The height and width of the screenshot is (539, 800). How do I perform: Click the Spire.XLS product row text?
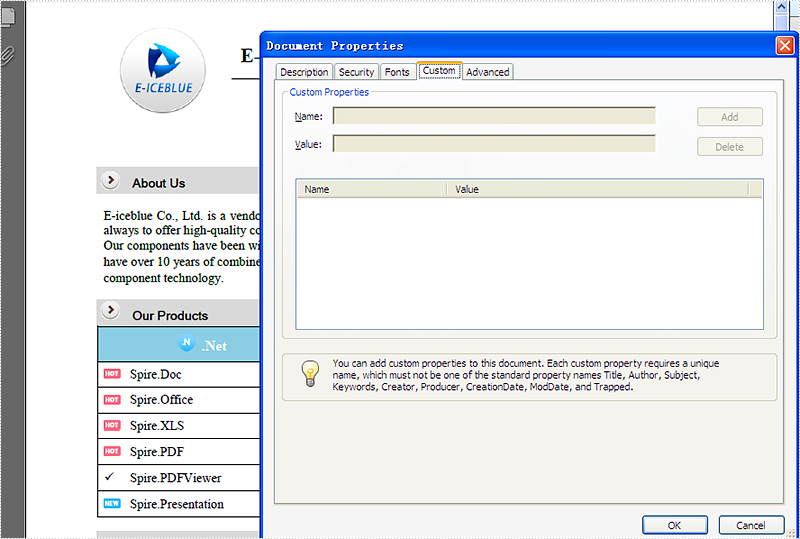coord(157,426)
